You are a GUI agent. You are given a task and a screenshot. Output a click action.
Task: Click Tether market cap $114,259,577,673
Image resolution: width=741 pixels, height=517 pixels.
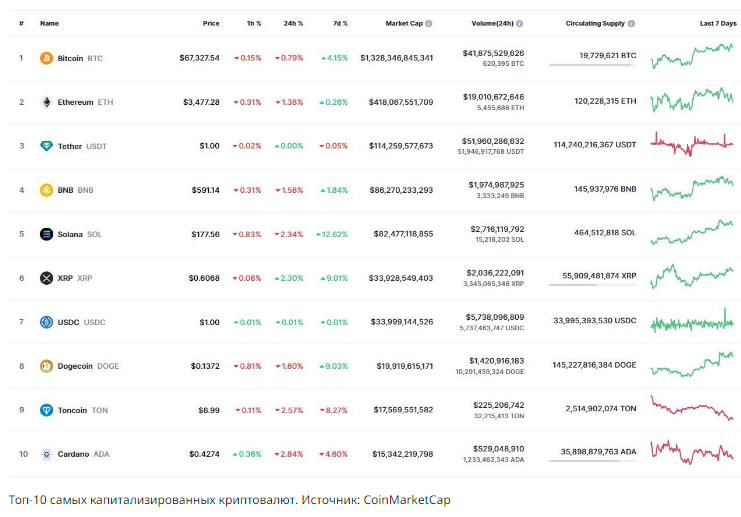tap(401, 146)
